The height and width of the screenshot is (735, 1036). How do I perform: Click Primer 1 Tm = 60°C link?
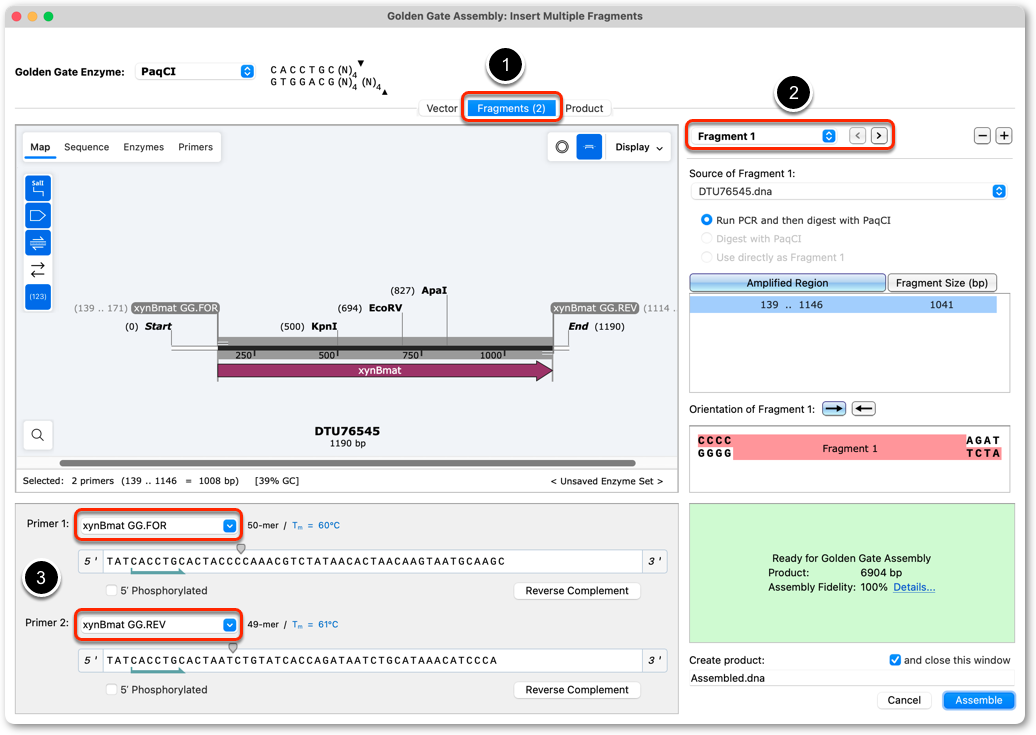[316, 525]
